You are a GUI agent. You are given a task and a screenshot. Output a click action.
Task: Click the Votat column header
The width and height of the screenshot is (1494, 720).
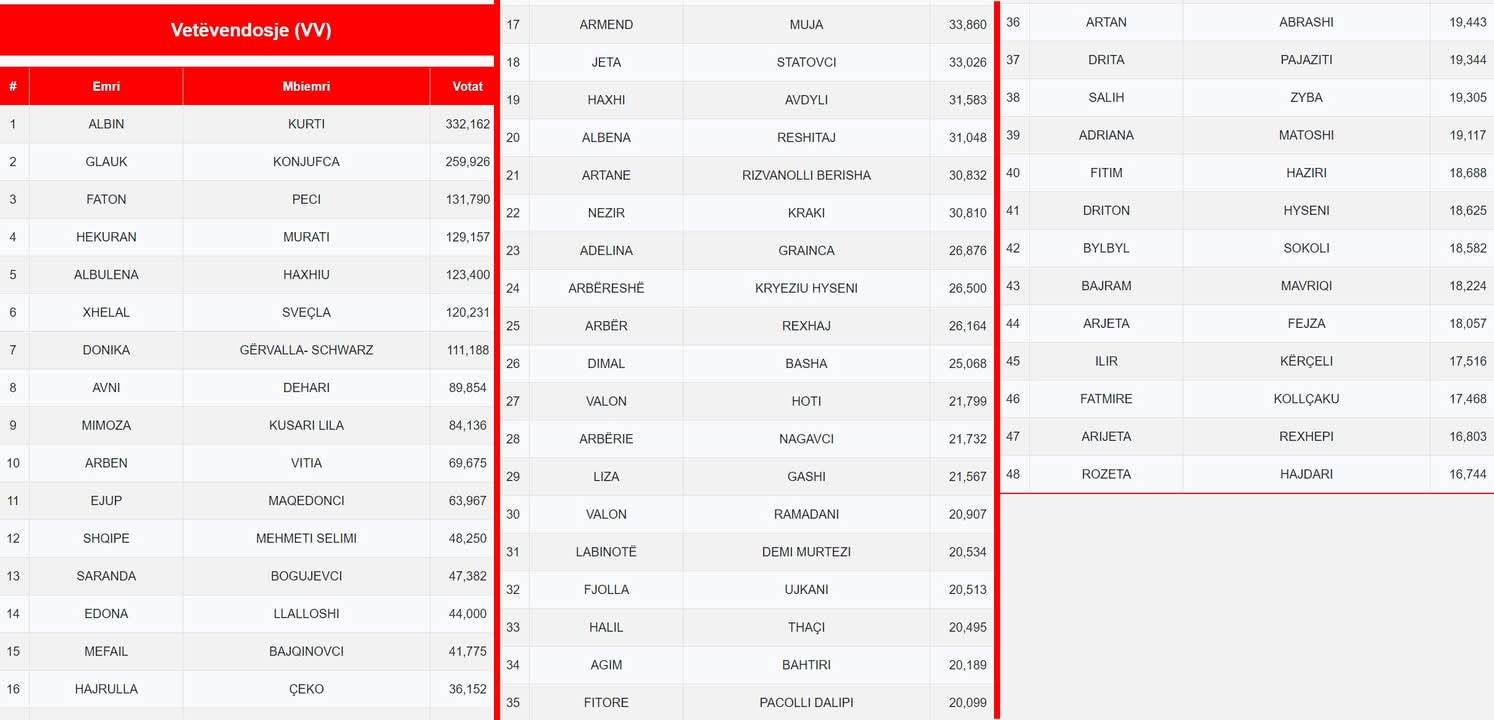[467, 86]
